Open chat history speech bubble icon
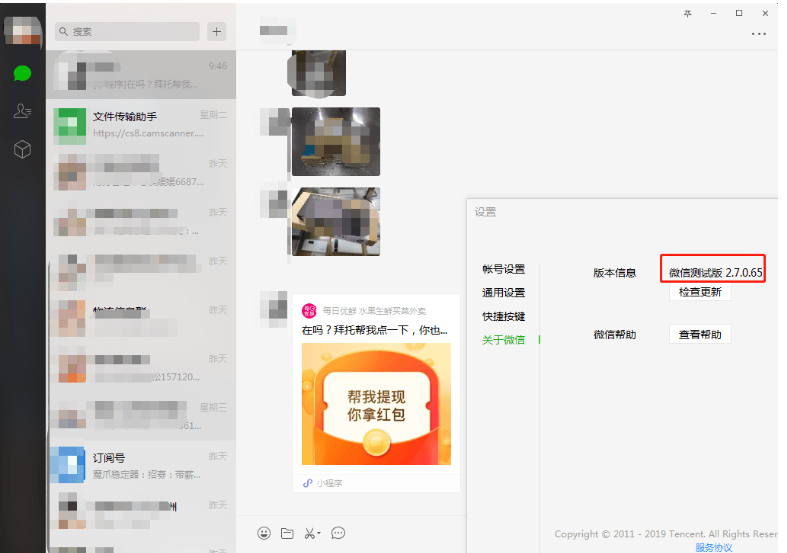Screen dimensions: 787x553 point(338,533)
